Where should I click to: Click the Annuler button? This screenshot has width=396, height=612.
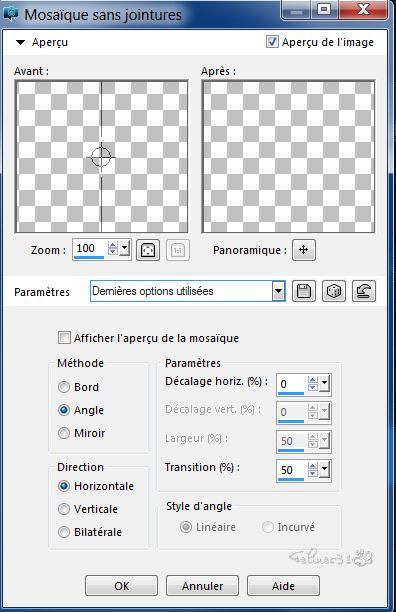click(x=202, y=585)
